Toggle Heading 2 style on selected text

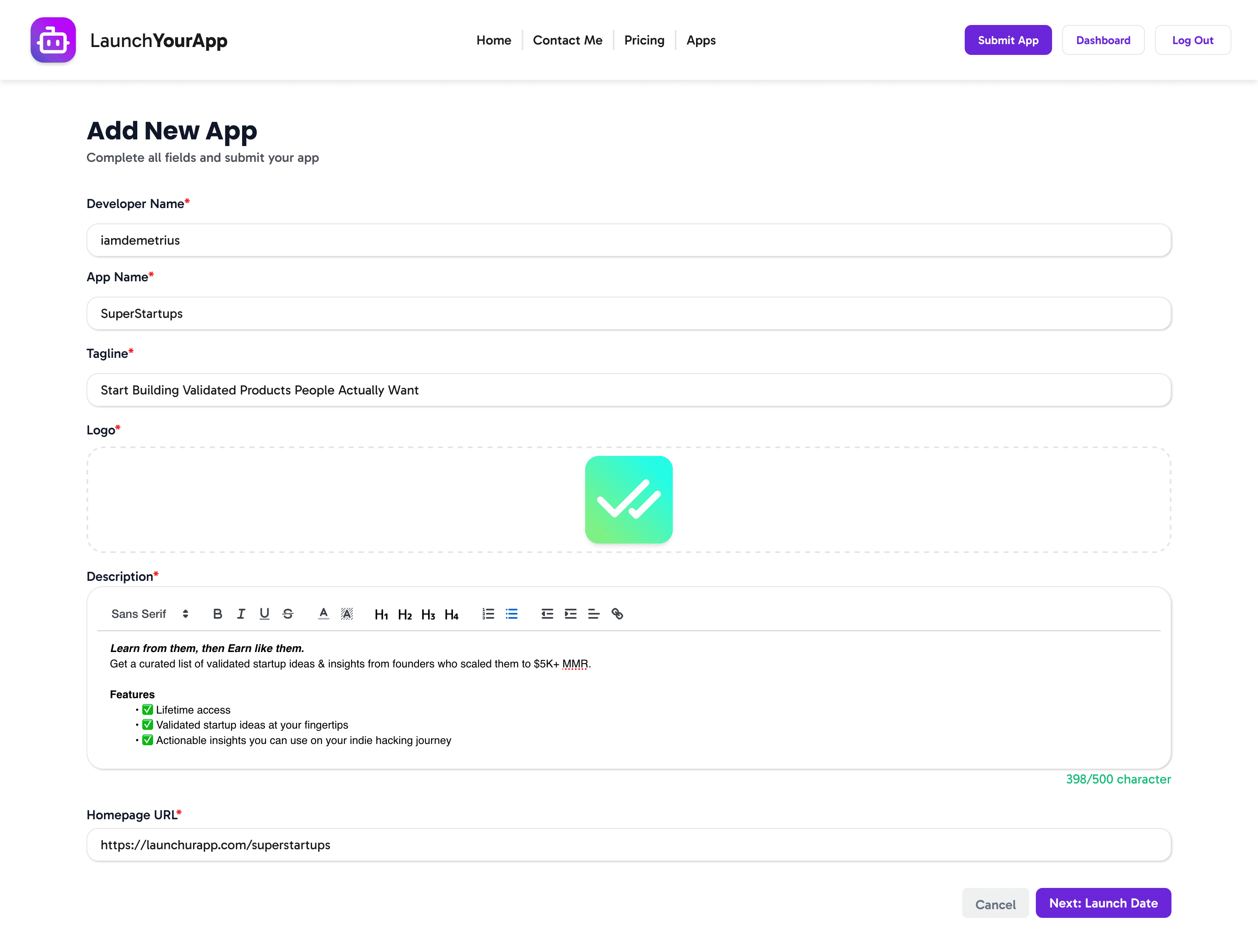click(x=405, y=614)
